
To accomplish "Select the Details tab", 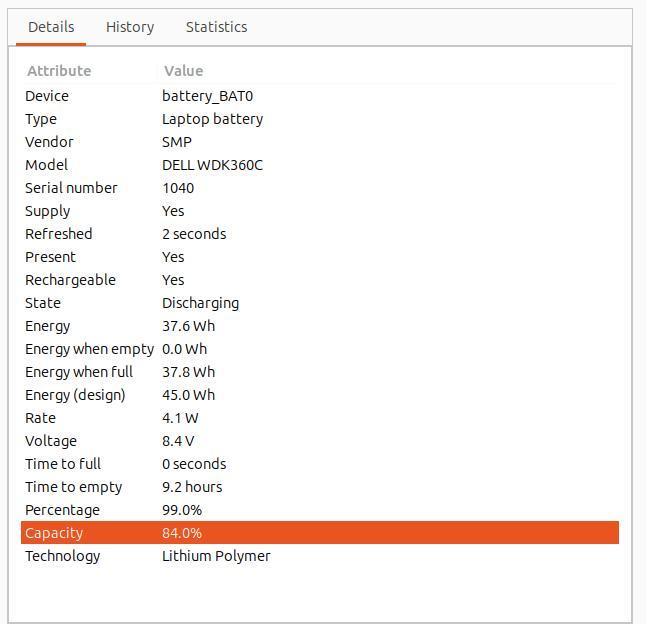I will click(x=51, y=27).
